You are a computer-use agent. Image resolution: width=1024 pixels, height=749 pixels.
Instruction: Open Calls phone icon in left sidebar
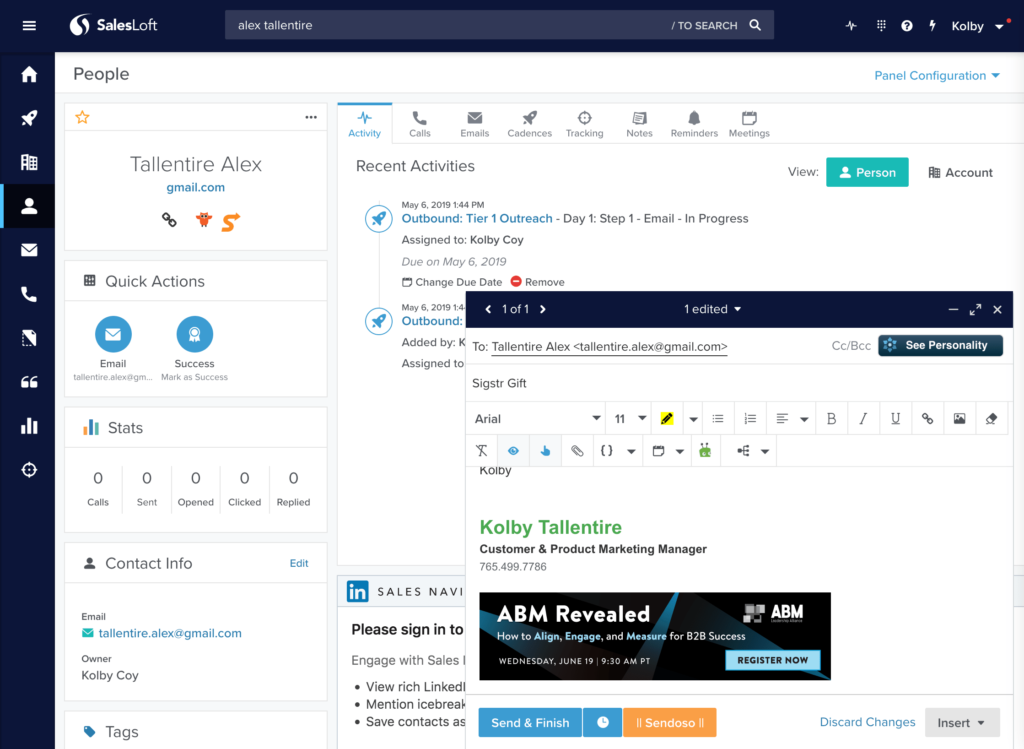click(29, 295)
